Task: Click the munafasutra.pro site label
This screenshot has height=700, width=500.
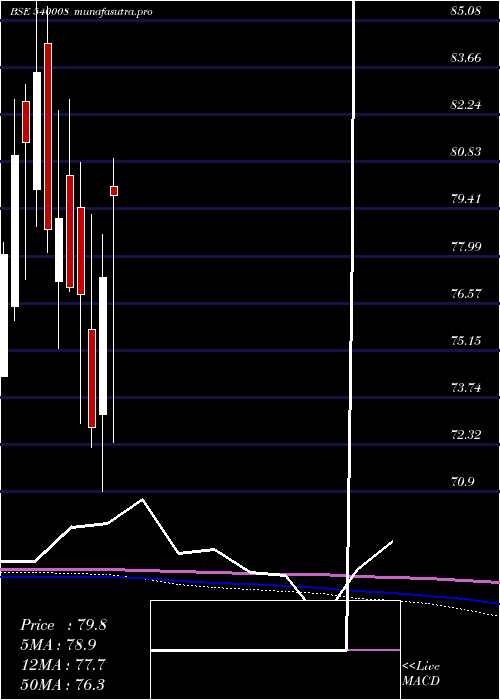Action: 113,12
